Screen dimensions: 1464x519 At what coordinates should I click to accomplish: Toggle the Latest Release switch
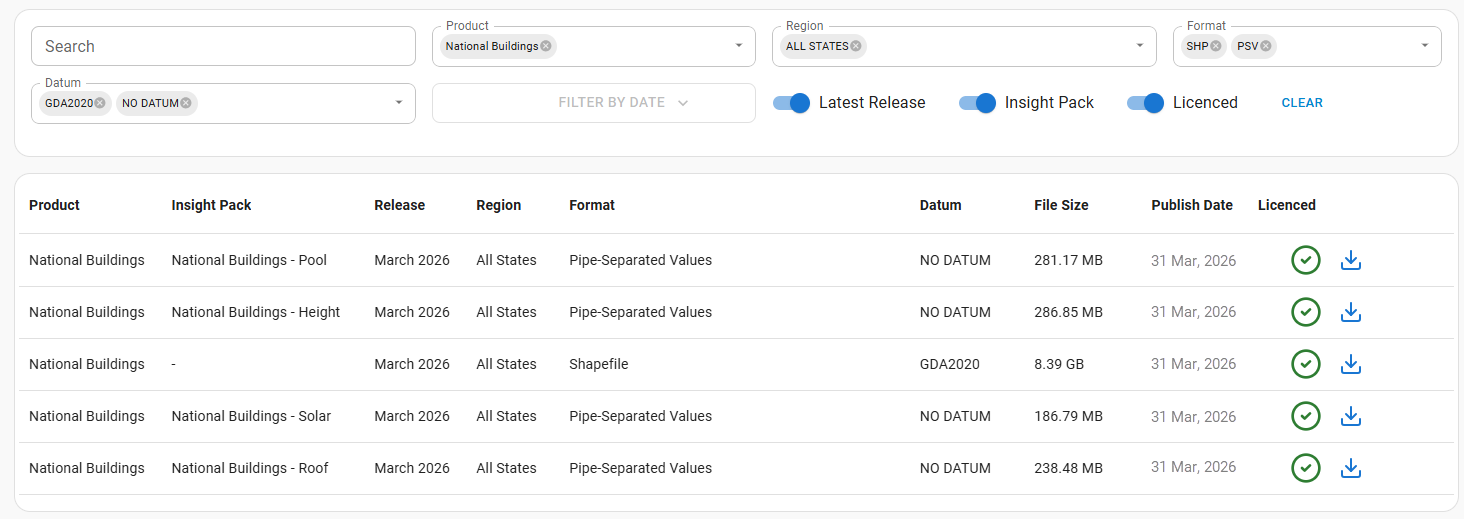791,103
